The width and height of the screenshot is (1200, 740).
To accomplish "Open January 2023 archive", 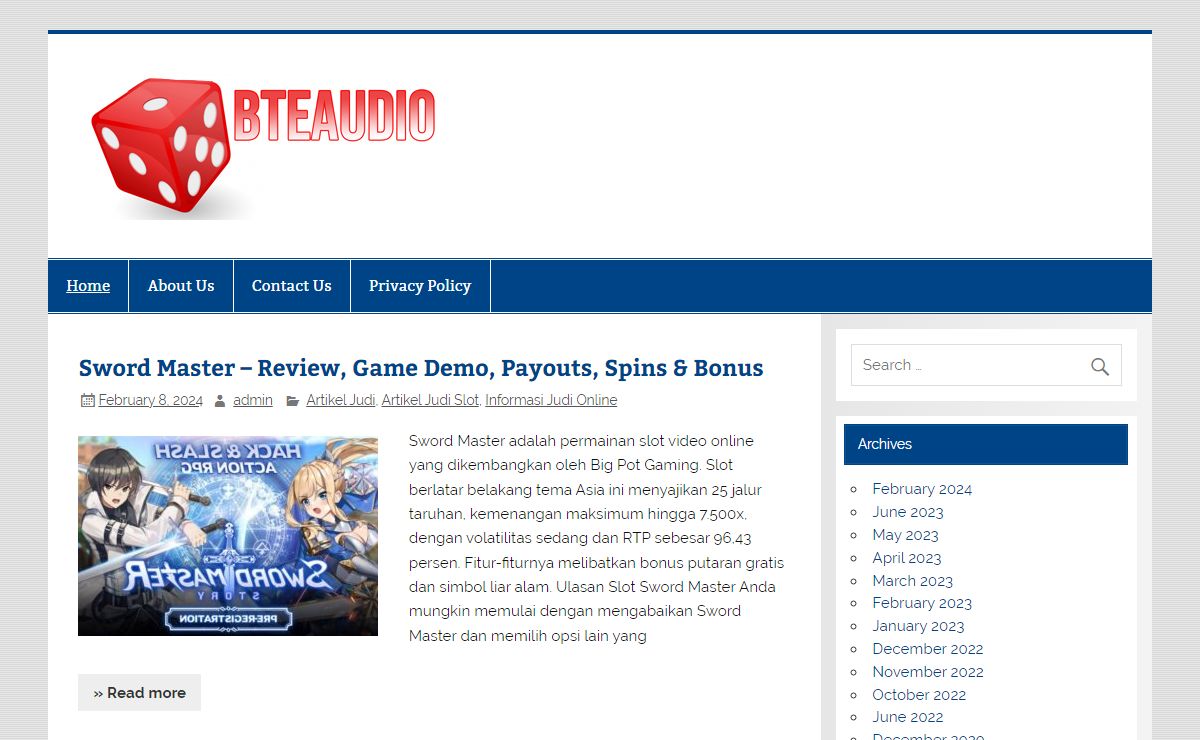I will 918,626.
